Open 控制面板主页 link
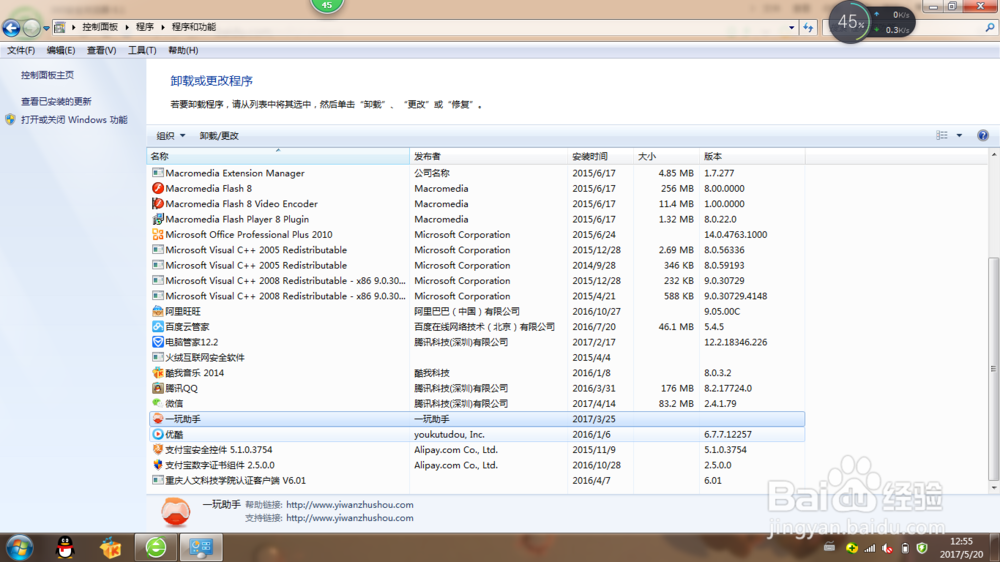 click(47, 75)
